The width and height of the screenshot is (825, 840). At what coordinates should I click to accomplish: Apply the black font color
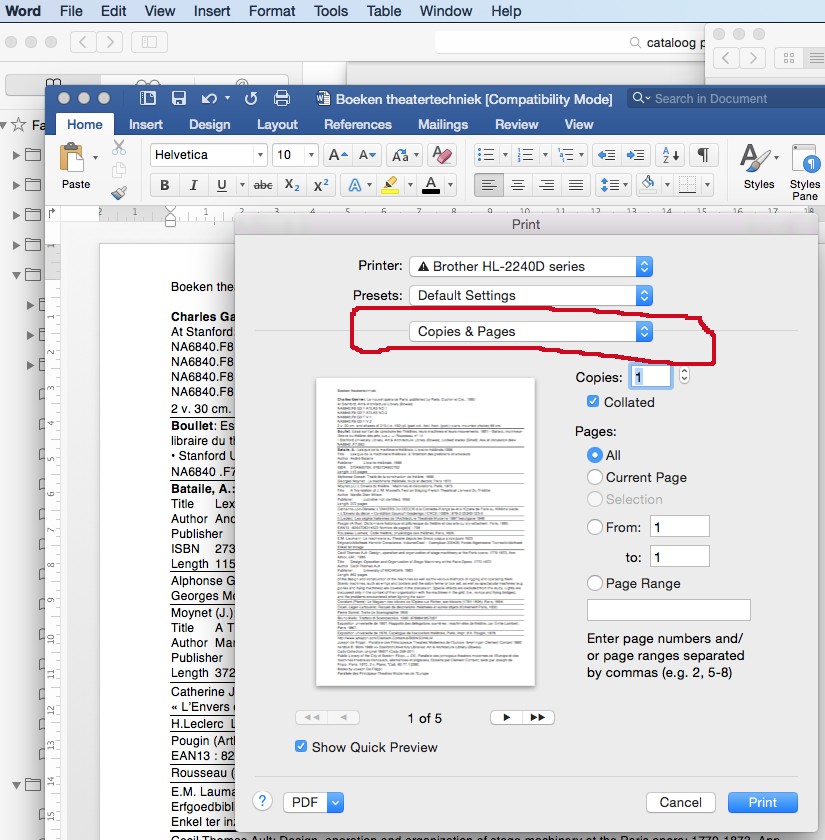(431, 185)
